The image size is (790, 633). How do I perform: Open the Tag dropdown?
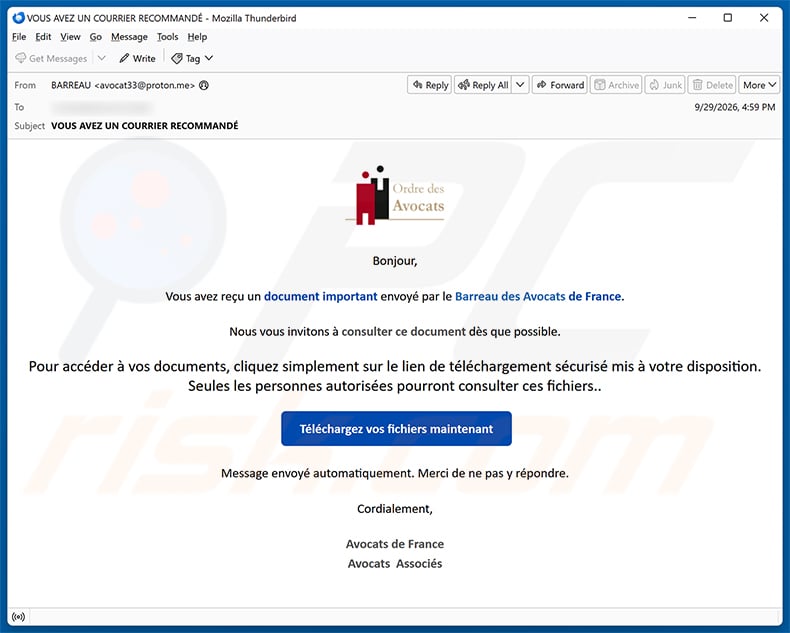[x=192, y=58]
